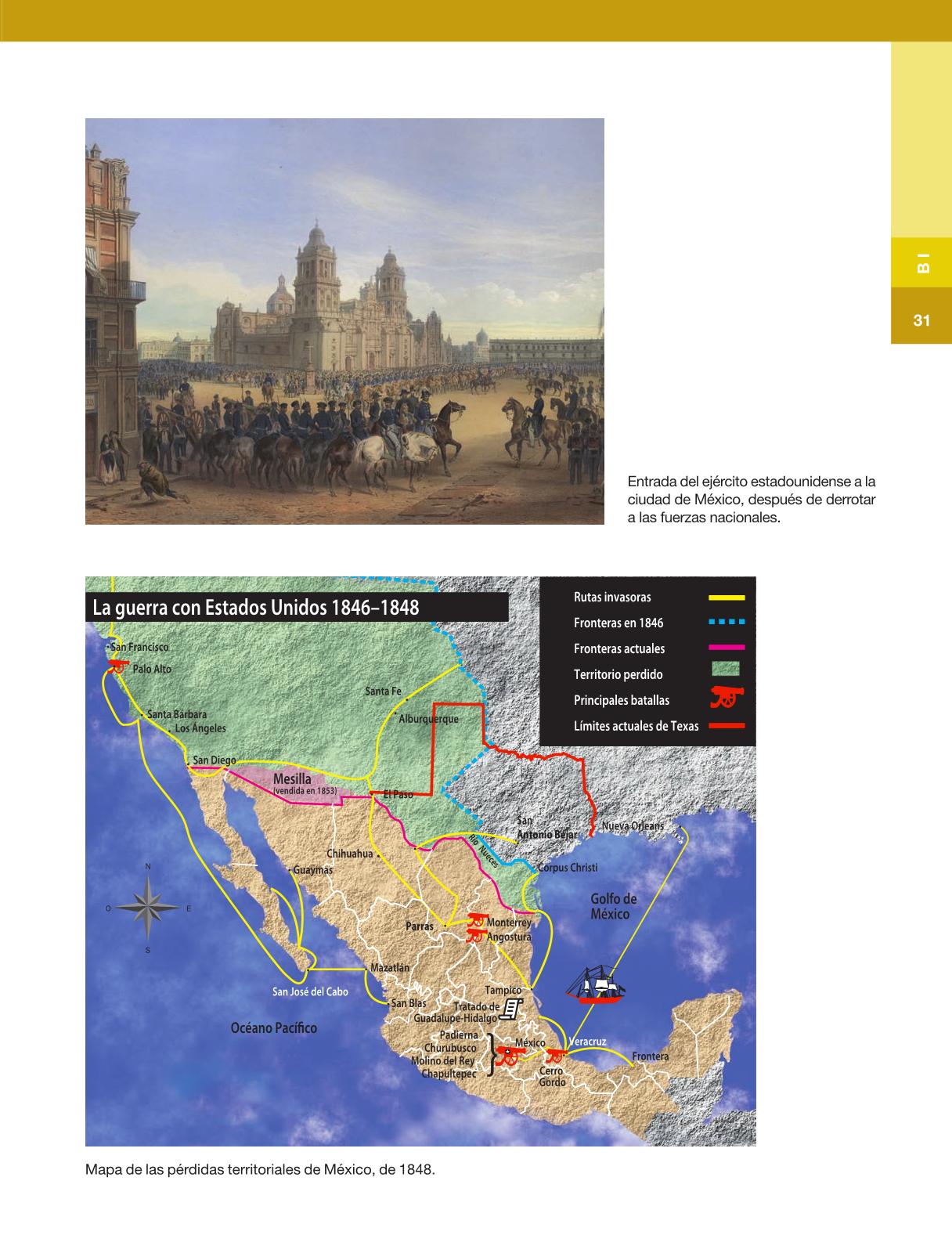
Task: Click the 'Chapultepec' battle label
Action: click(x=449, y=1074)
